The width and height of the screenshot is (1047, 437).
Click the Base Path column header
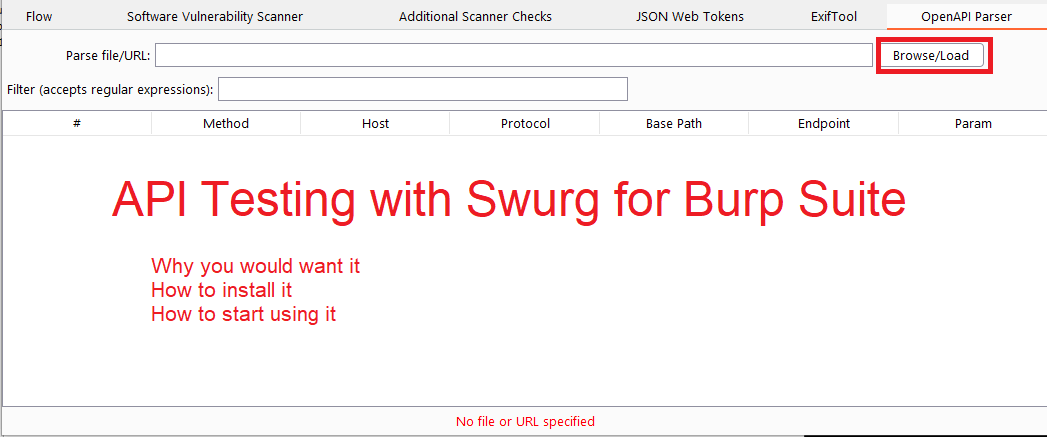(x=674, y=123)
